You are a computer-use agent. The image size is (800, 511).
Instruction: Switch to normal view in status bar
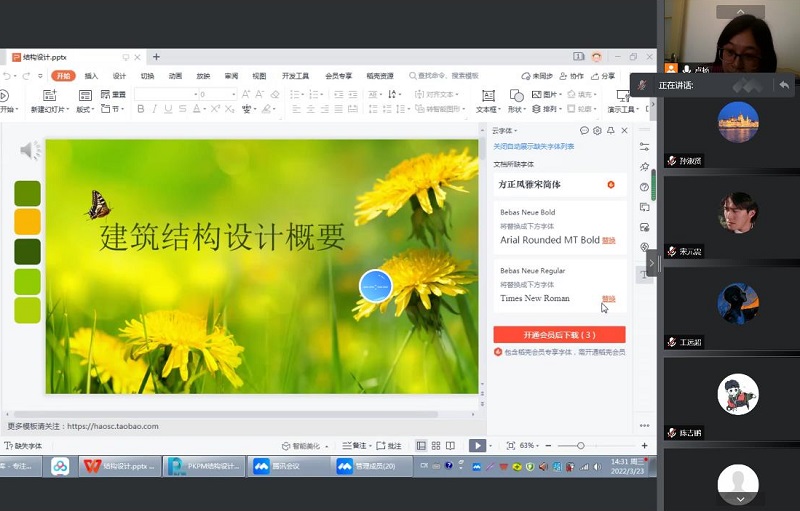pos(421,445)
